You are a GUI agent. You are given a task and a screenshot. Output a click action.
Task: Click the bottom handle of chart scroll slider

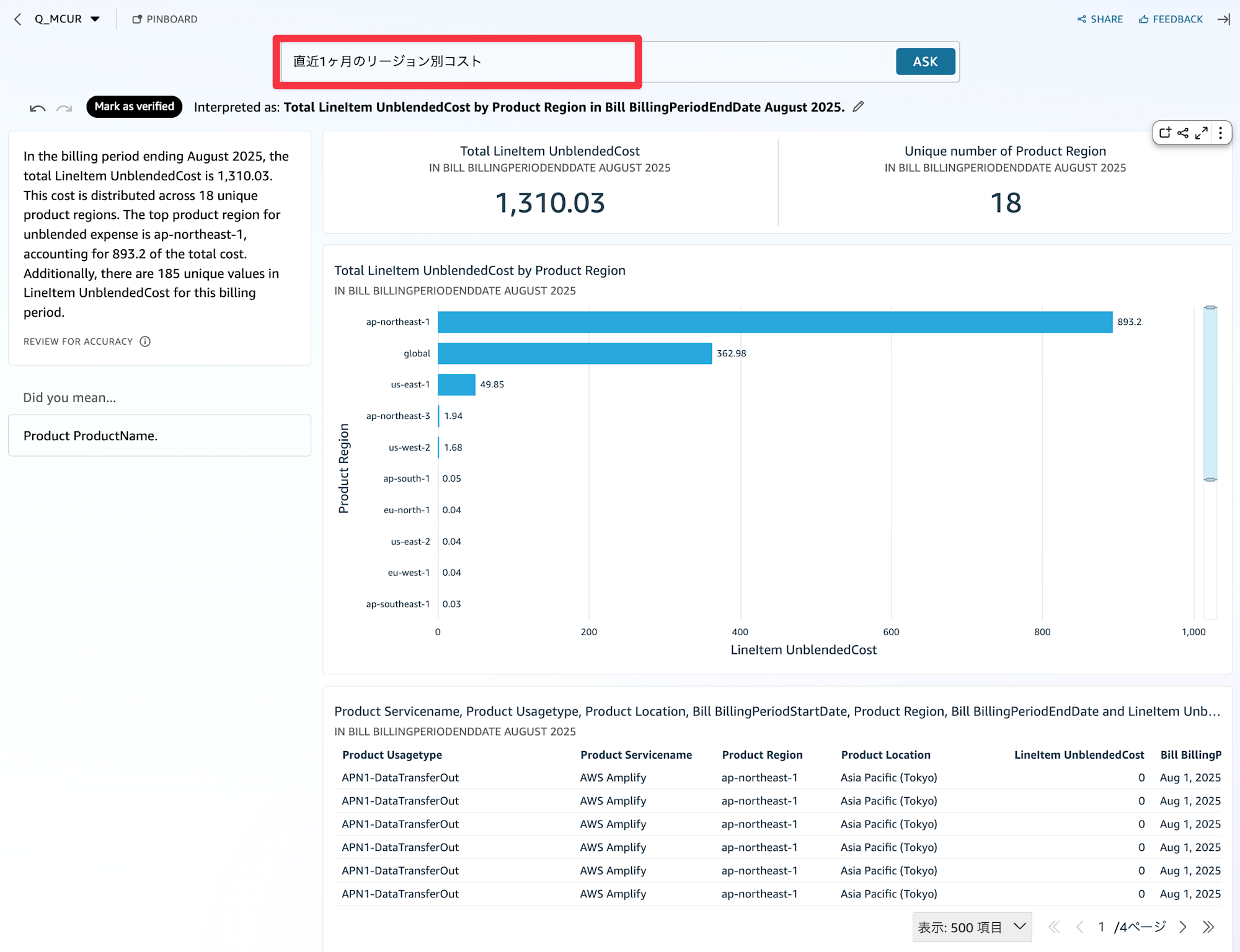pyautogui.click(x=1210, y=479)
